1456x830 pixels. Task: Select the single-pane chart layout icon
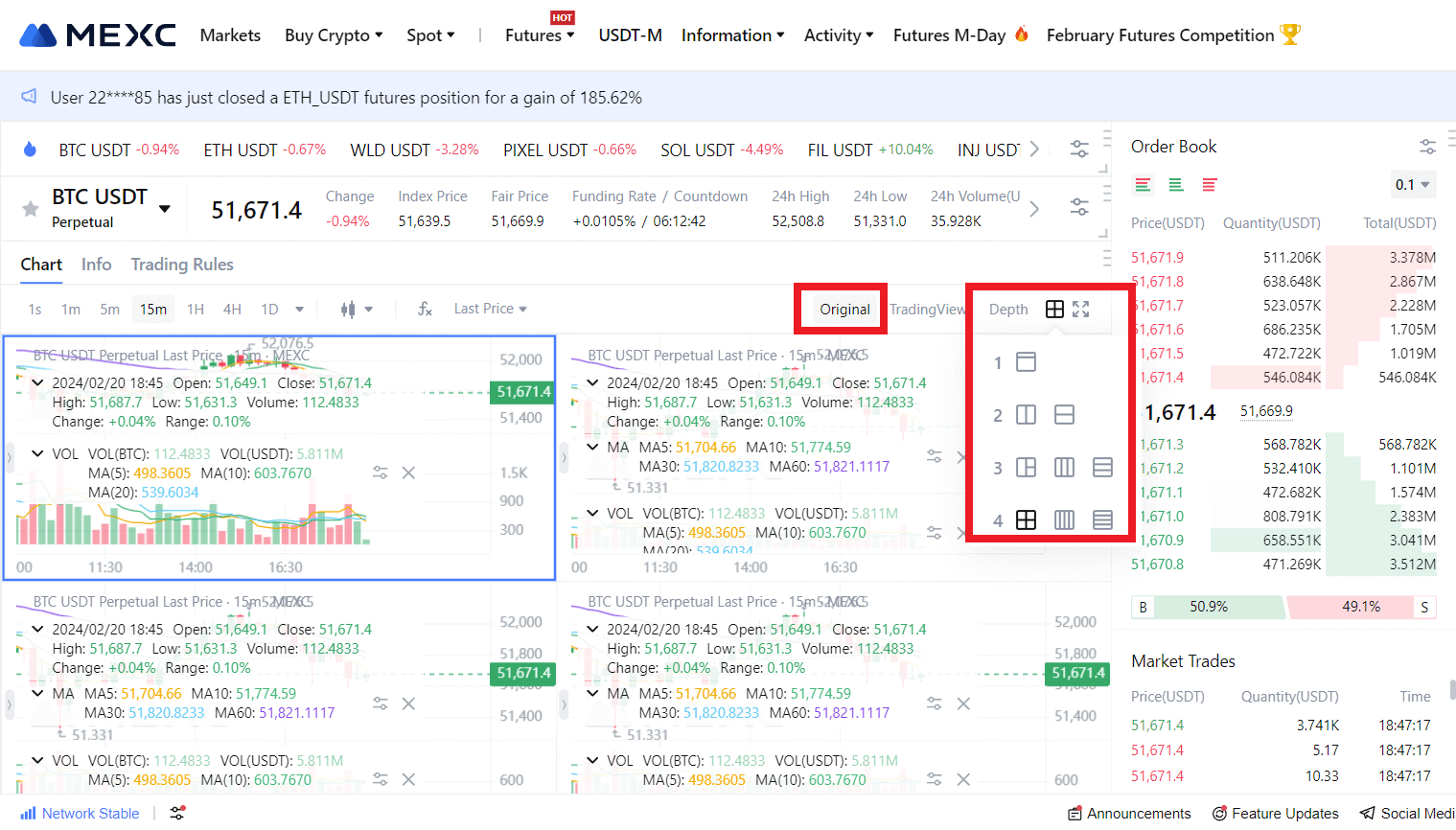(x=1026, y=362)
